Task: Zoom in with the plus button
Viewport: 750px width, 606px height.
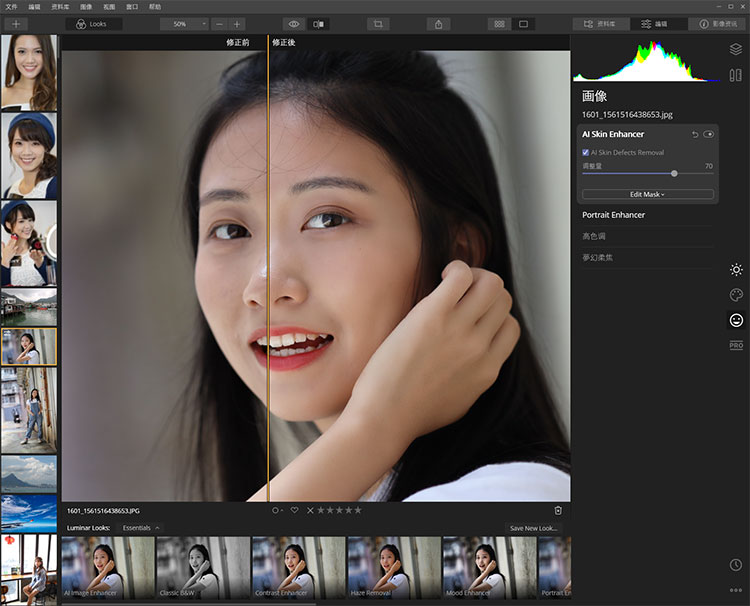Action: coord(237,24)
